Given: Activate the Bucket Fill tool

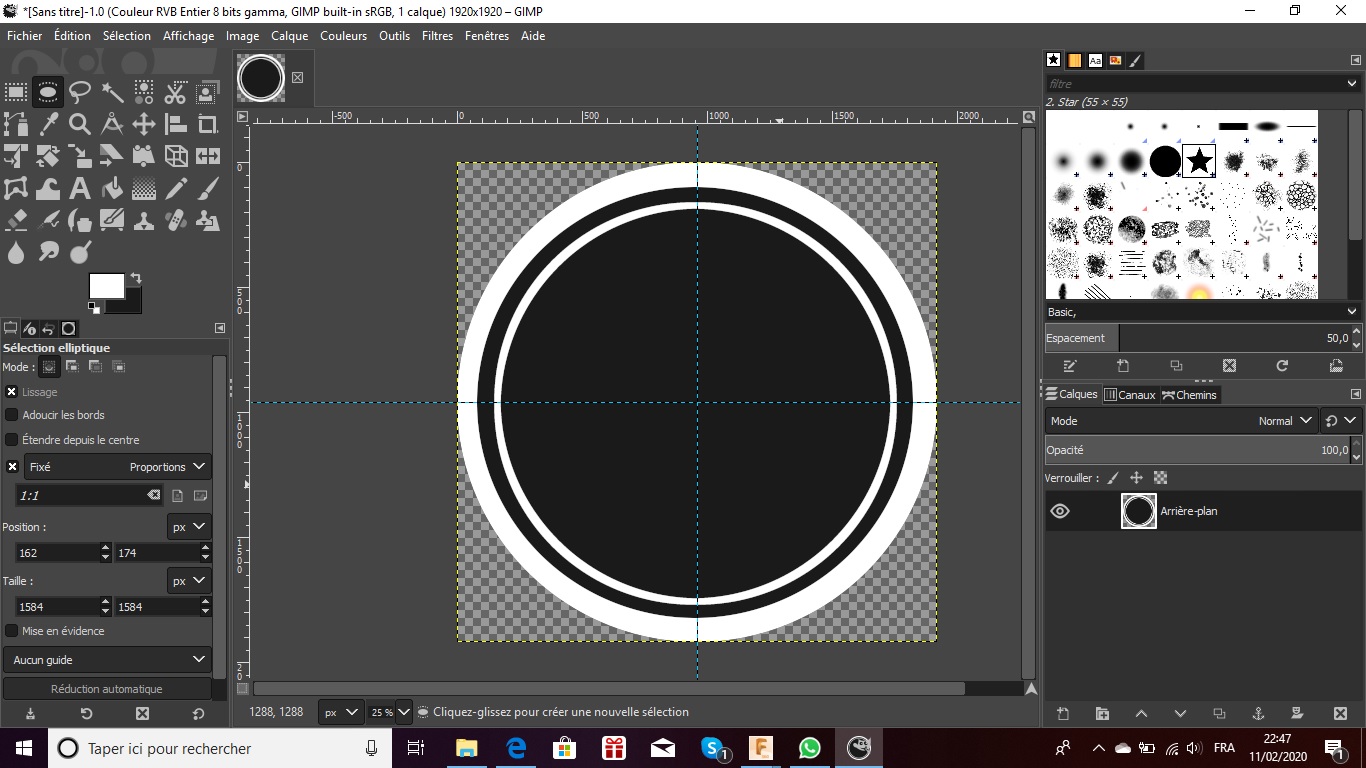Looking at the screenshot, I should 112,188.
